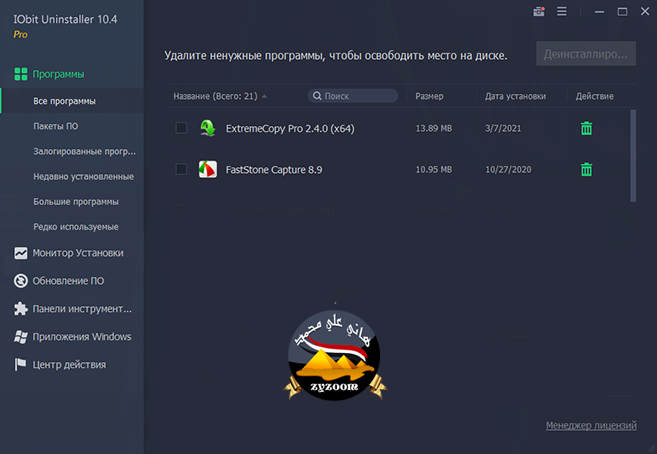Tick the FastStone Capture checkbox

point(181,169)
